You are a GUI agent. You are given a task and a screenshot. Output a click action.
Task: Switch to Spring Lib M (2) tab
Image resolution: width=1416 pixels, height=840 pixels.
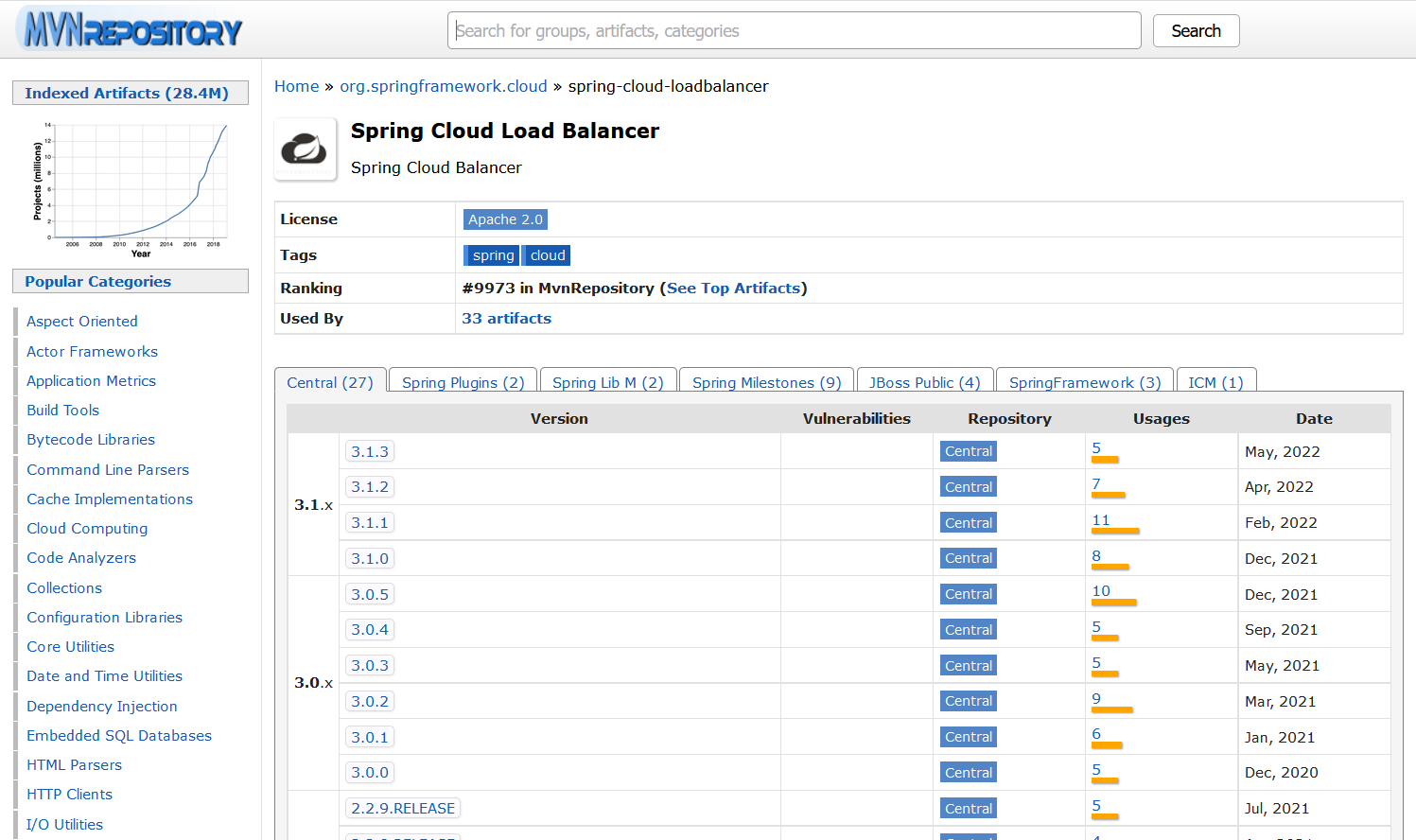(607, 382)
